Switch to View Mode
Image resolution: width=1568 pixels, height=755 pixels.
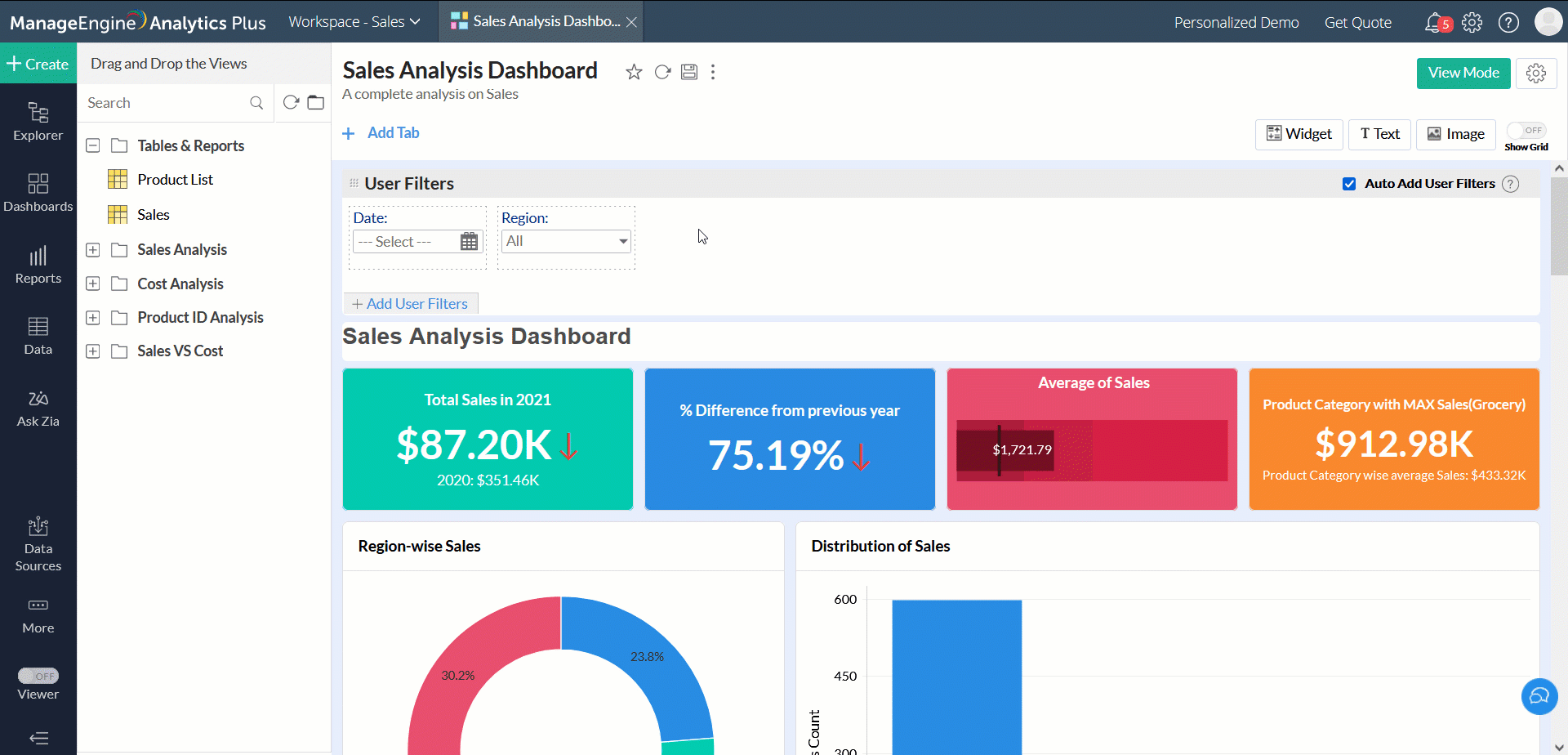coord(1463,73)
